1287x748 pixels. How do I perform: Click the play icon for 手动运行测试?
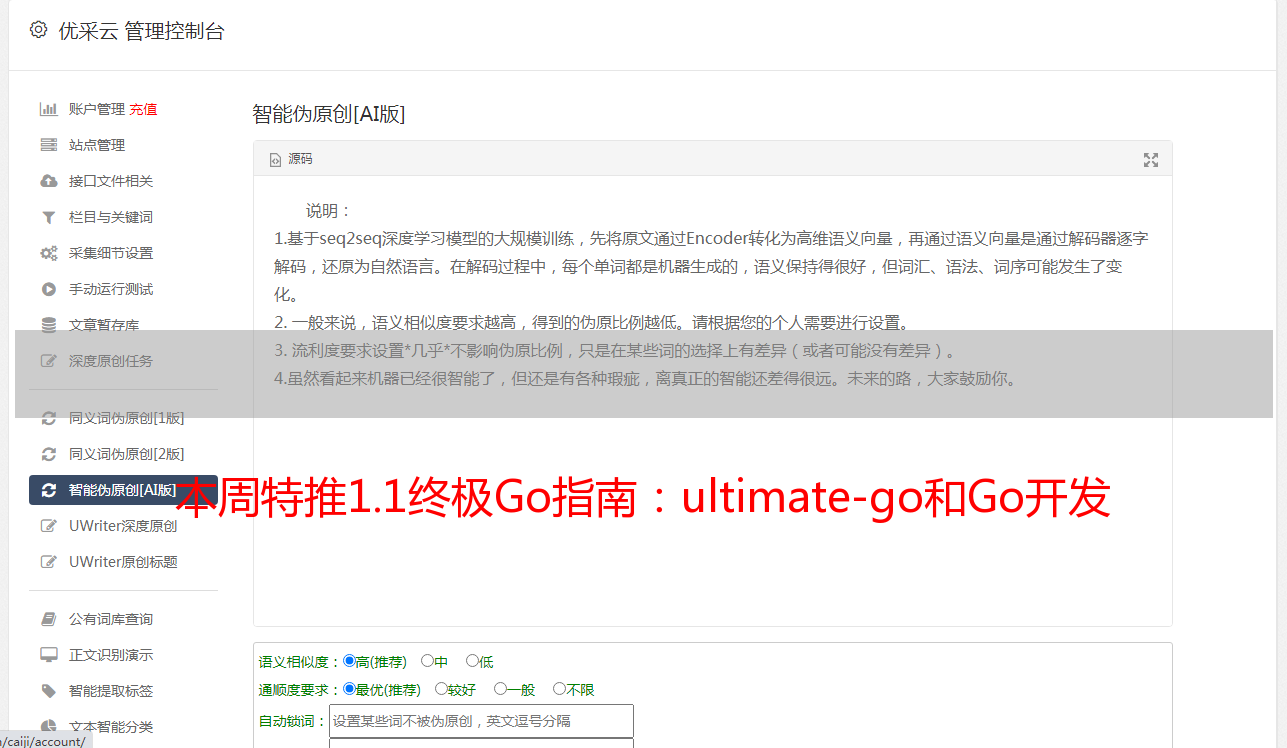pyautogui.click(x=48, y=289)
